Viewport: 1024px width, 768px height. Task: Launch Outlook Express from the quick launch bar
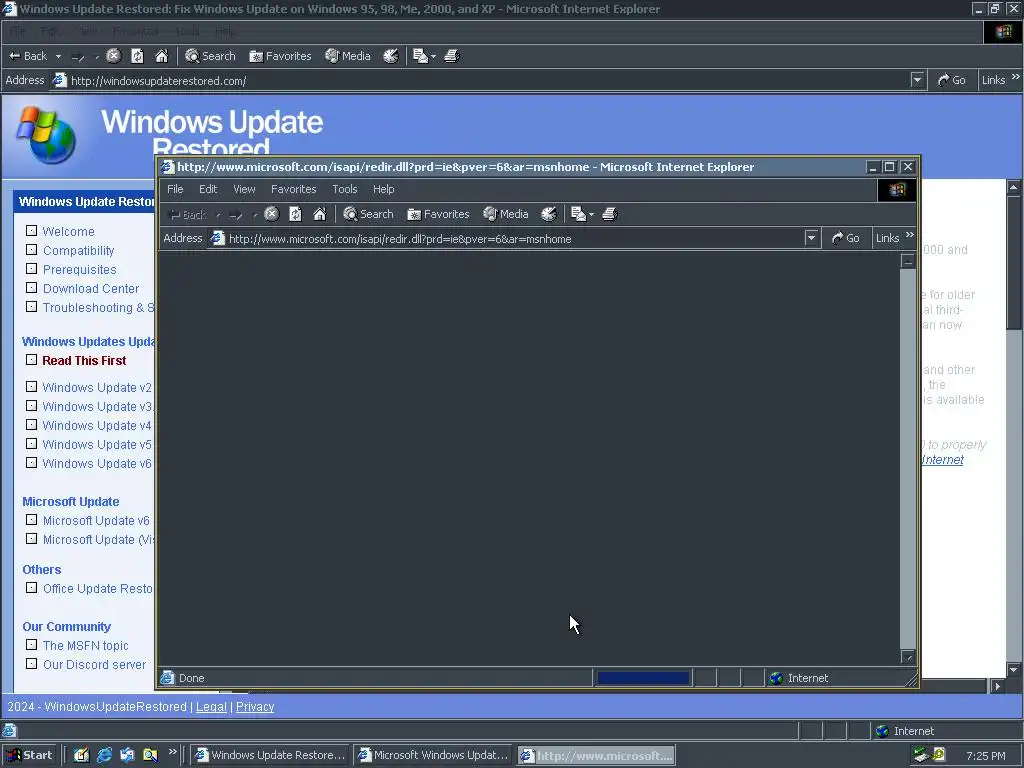point(127,755)
